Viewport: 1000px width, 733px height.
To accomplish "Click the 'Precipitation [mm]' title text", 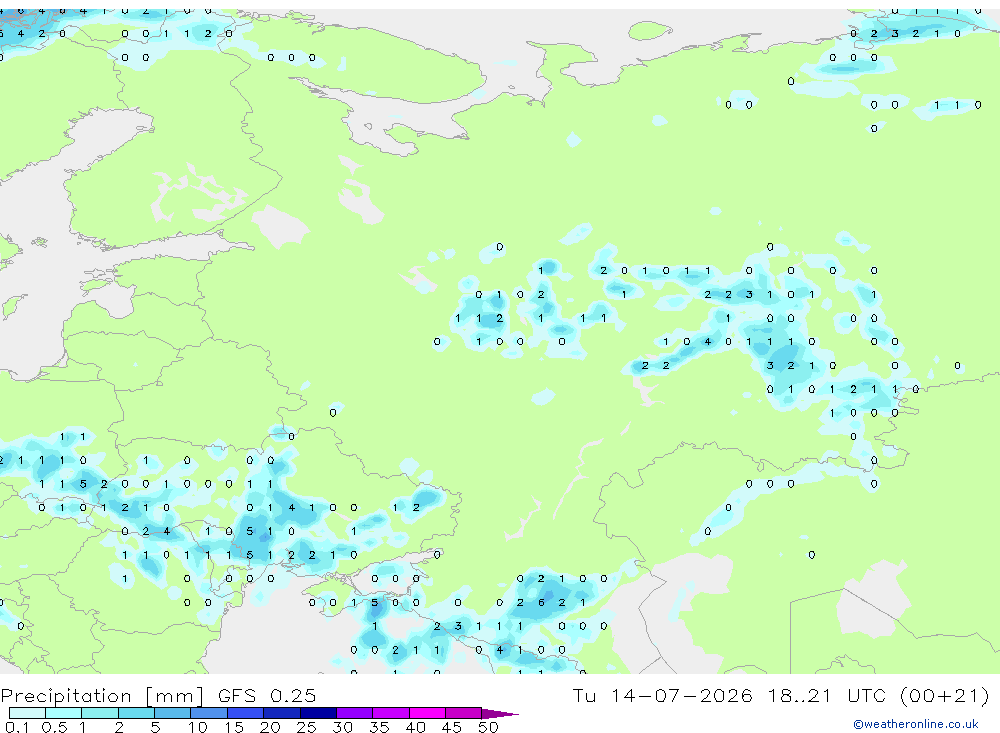I will [x=102, y=695].
